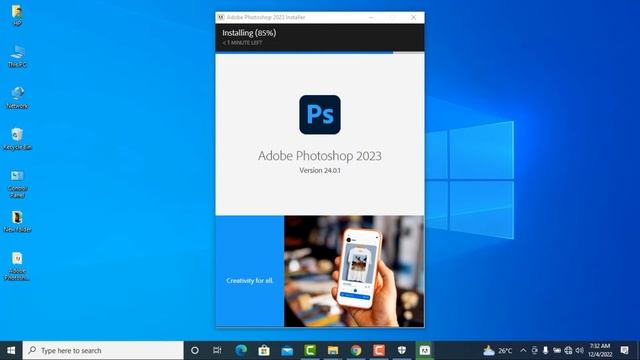The width and height of the screenshot is (640, 360).
Task: Click the microphone tray icon
Action: click(545, 350)
